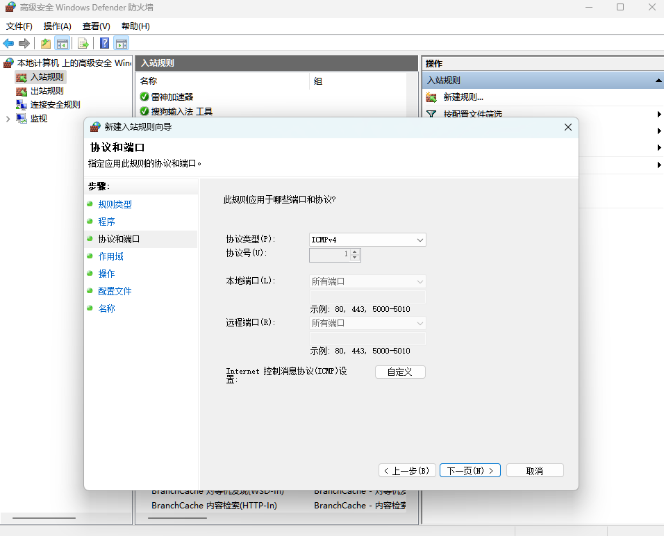Select 协议和端口 wizard step
The width and height of the screenshot is (664, 536).
[119, 239]
